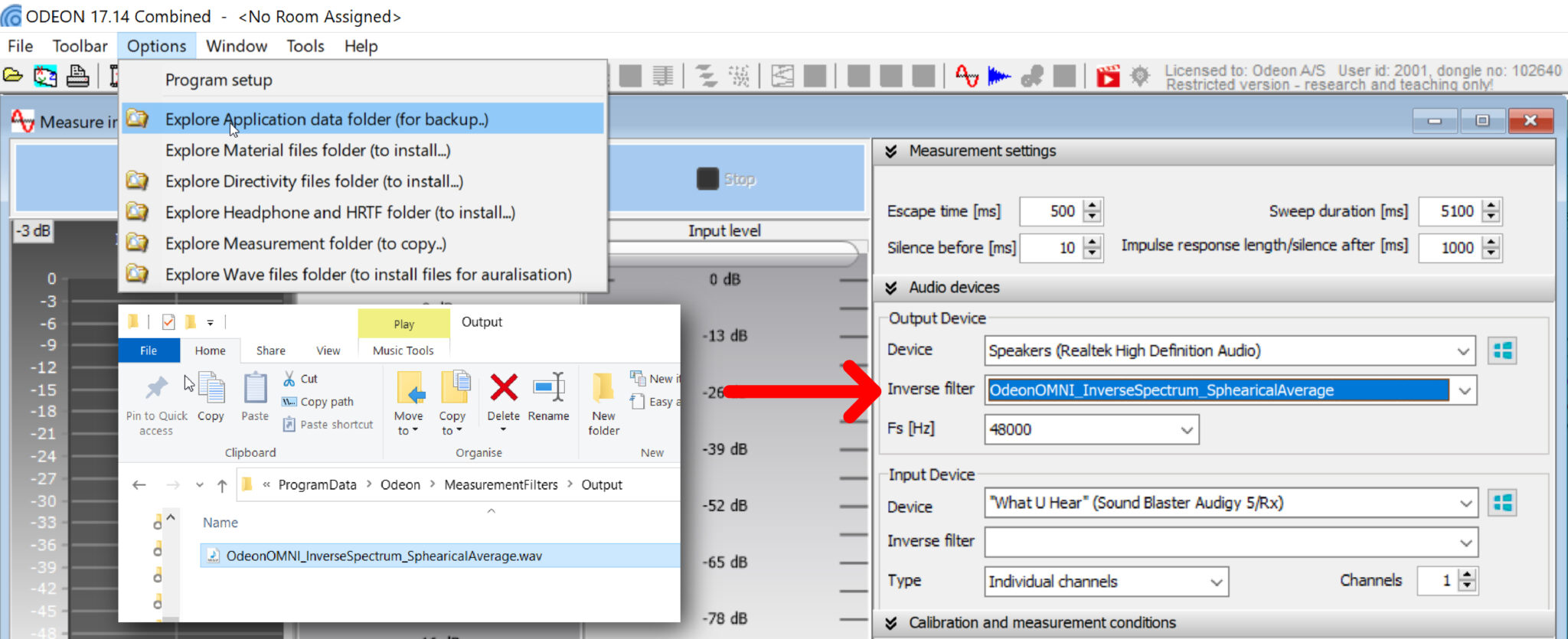
Task: Collapse the Measurement settings section
Action: point(891,152)
